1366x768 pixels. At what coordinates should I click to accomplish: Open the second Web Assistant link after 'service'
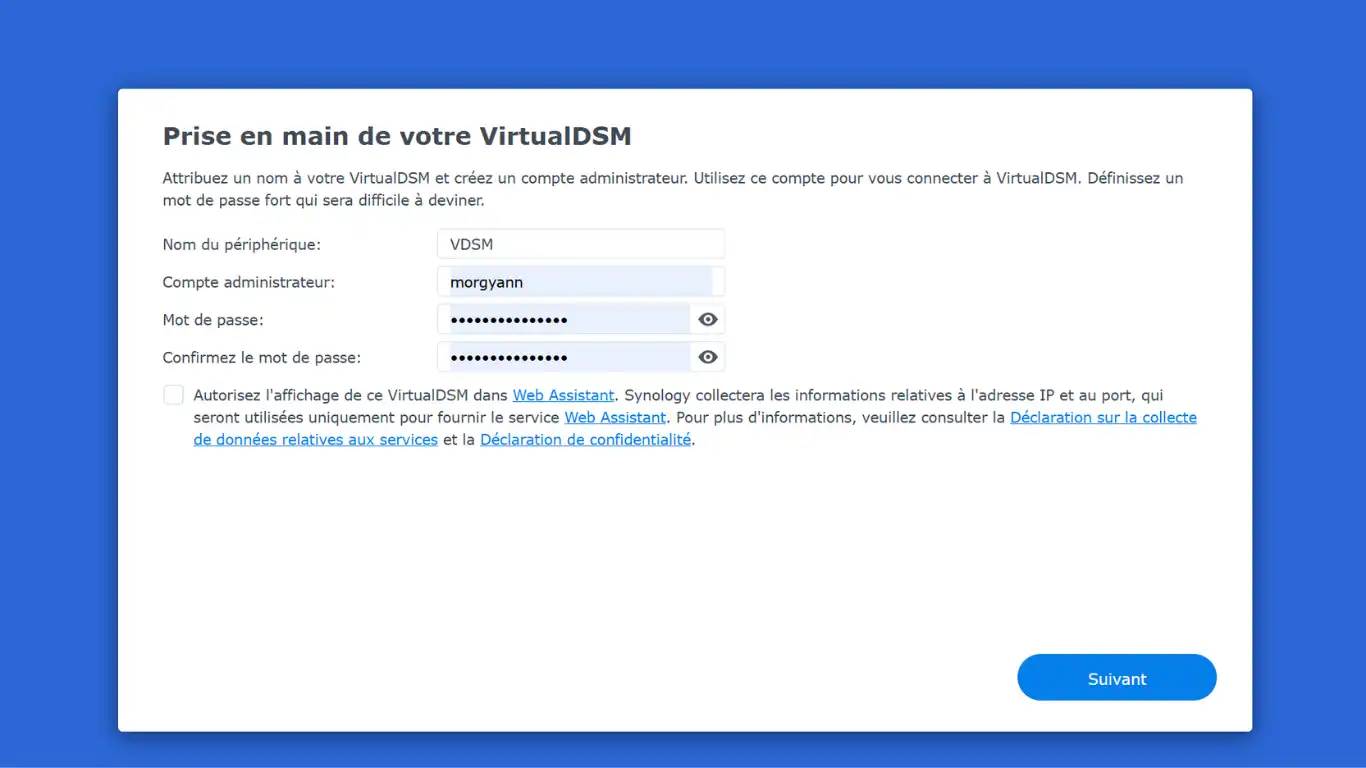[615, 417]
